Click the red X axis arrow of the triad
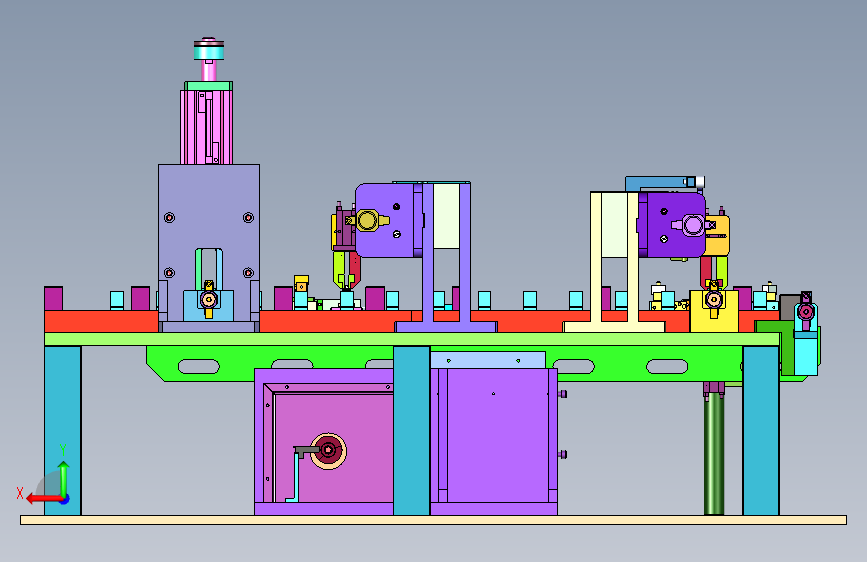Image resolution: width=867 pixels, height=562 pixels. point(43,499)
